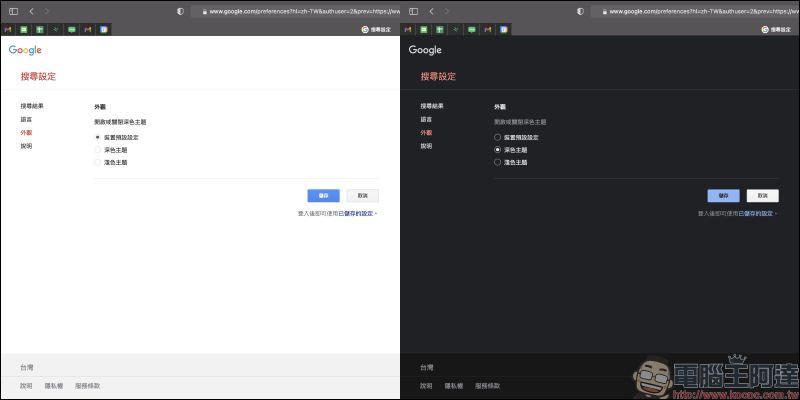Open green speech-bubble pinned tab in light-theme window
Screen dimensions: 800x400
pyautogui.click(x=71, y=30)
